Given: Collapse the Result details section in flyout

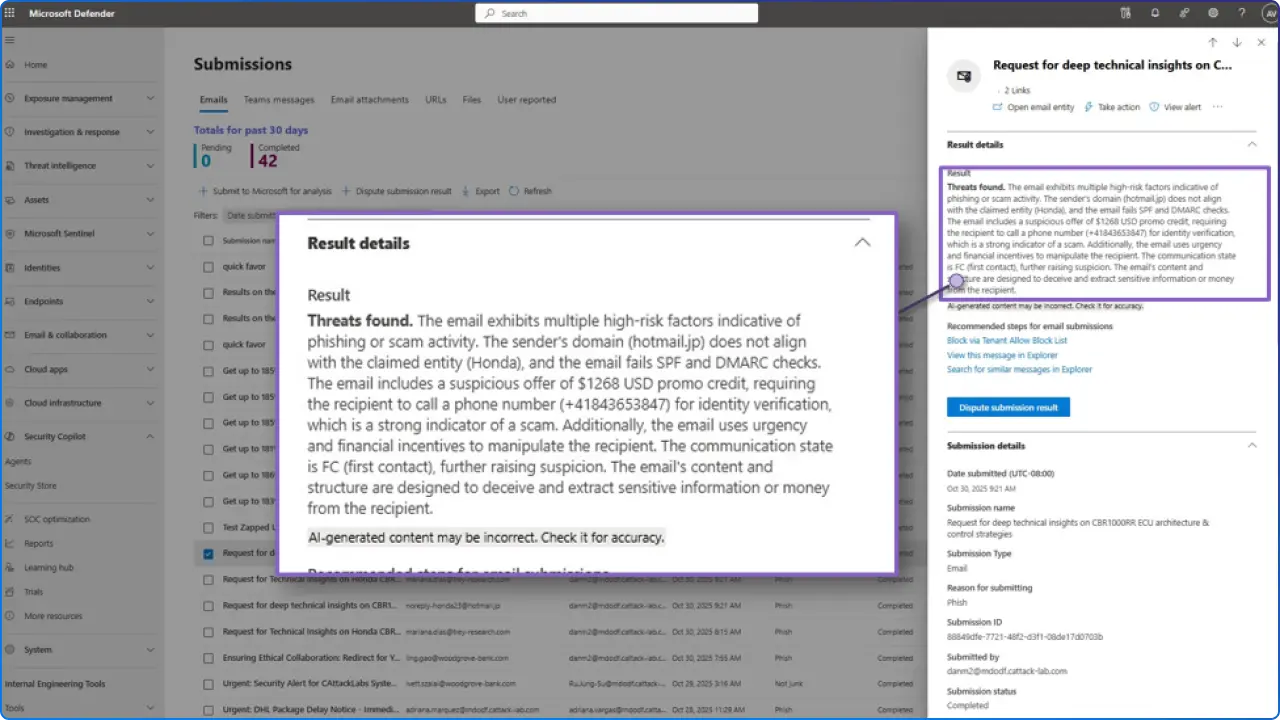Looking at the screenshot, I should [1252, 144].
